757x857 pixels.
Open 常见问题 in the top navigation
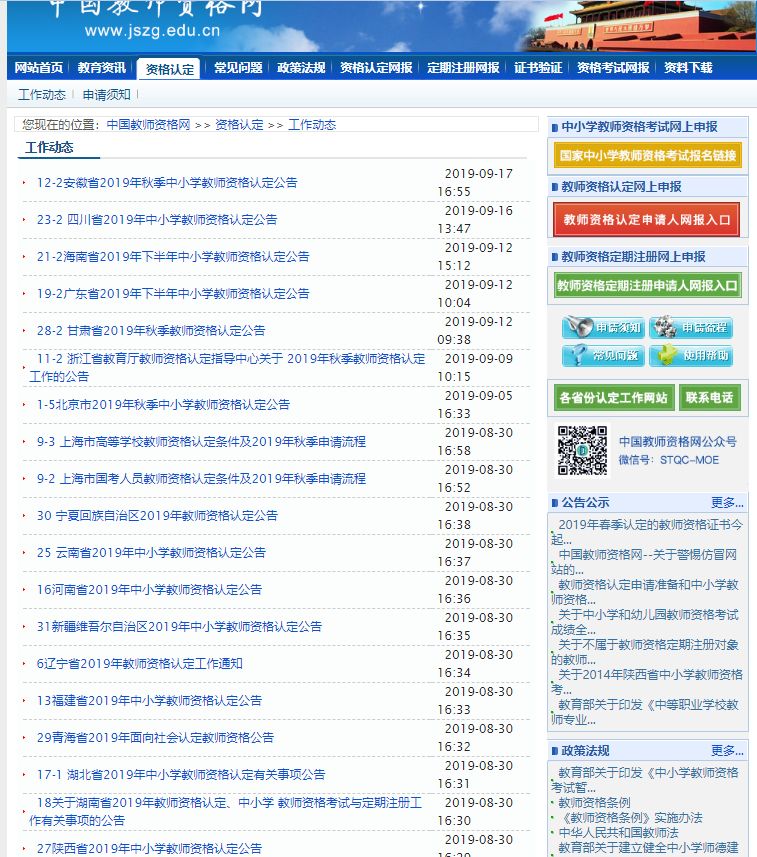pos(238,68)
